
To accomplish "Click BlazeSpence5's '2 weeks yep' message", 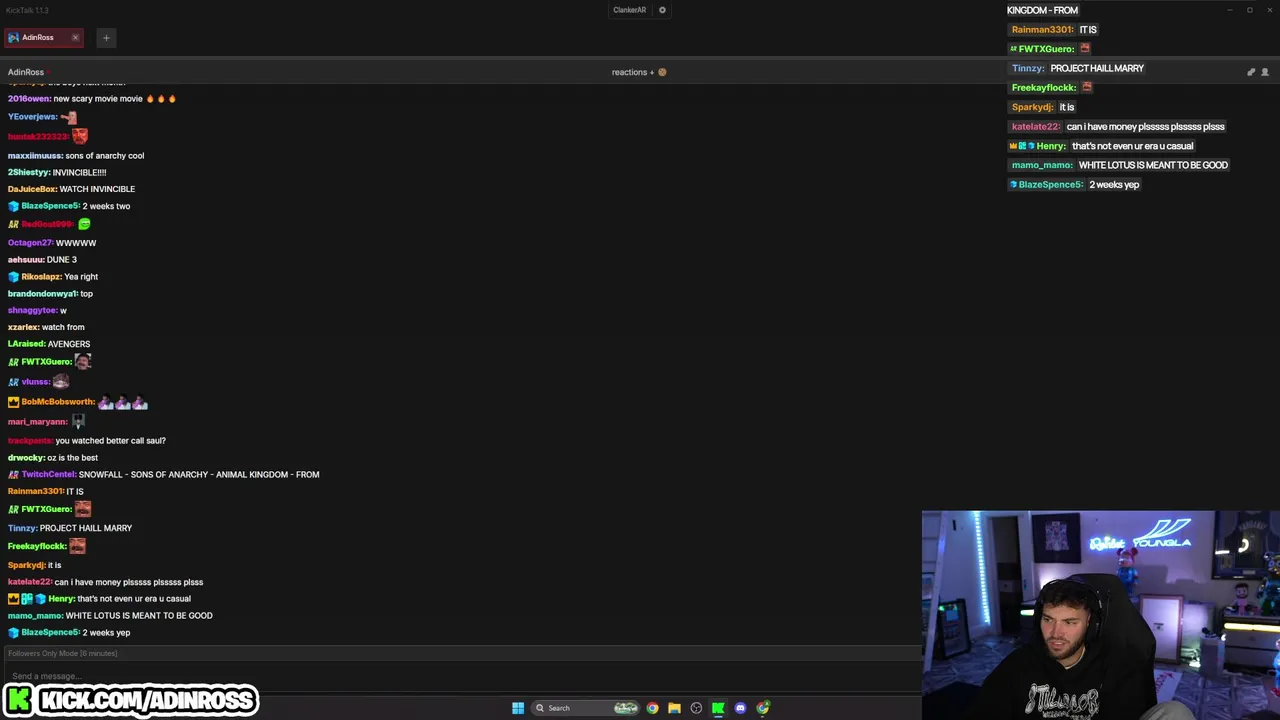I will point(106,633).
